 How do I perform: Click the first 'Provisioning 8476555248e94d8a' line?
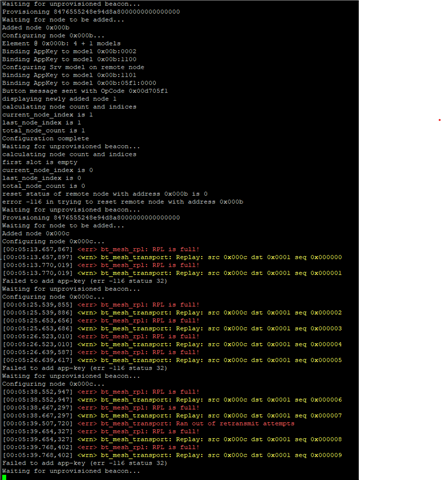(x=91, y=12)
